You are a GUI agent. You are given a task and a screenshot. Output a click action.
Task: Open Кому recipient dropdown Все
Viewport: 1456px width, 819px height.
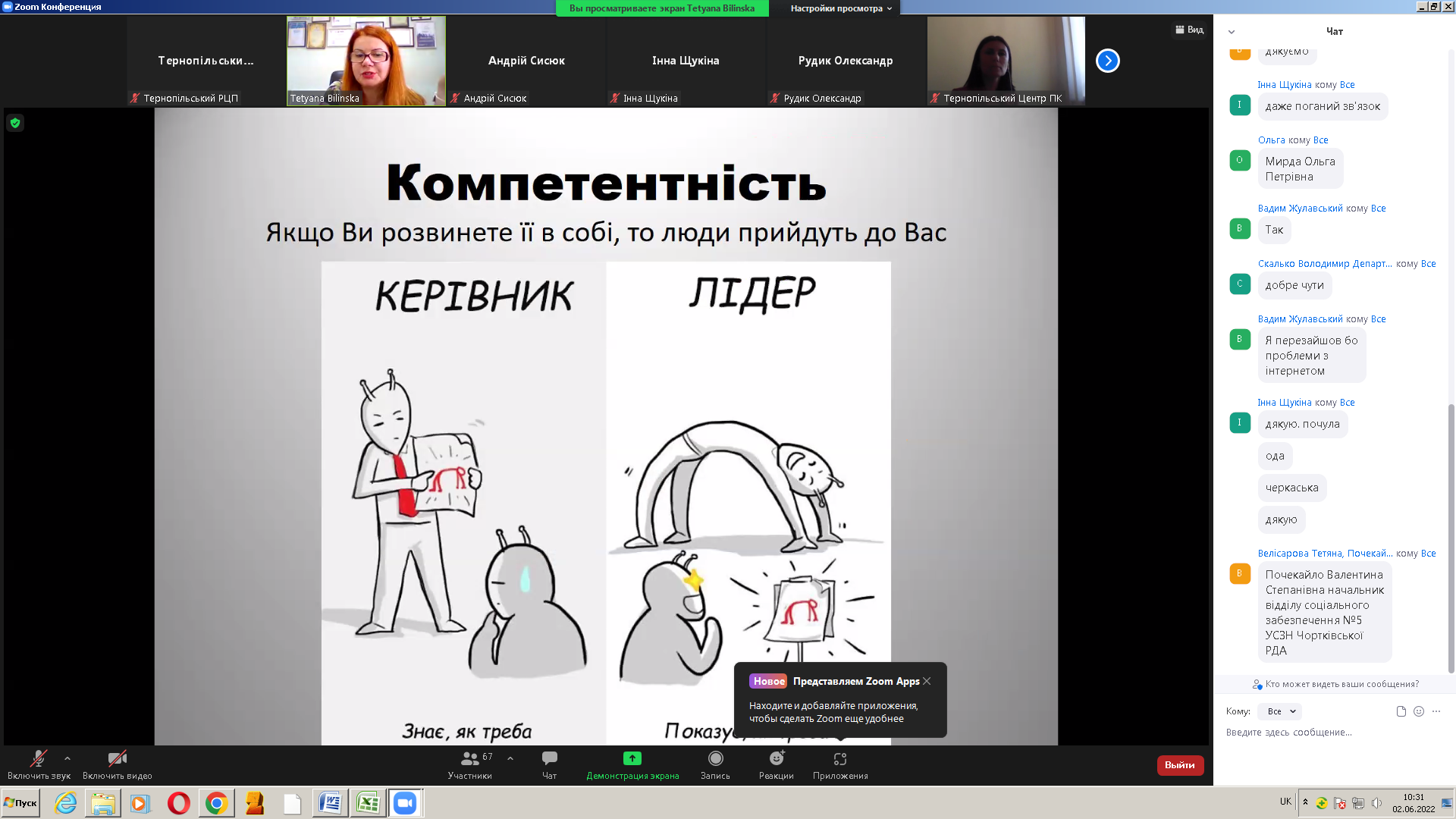(1280, 711)
